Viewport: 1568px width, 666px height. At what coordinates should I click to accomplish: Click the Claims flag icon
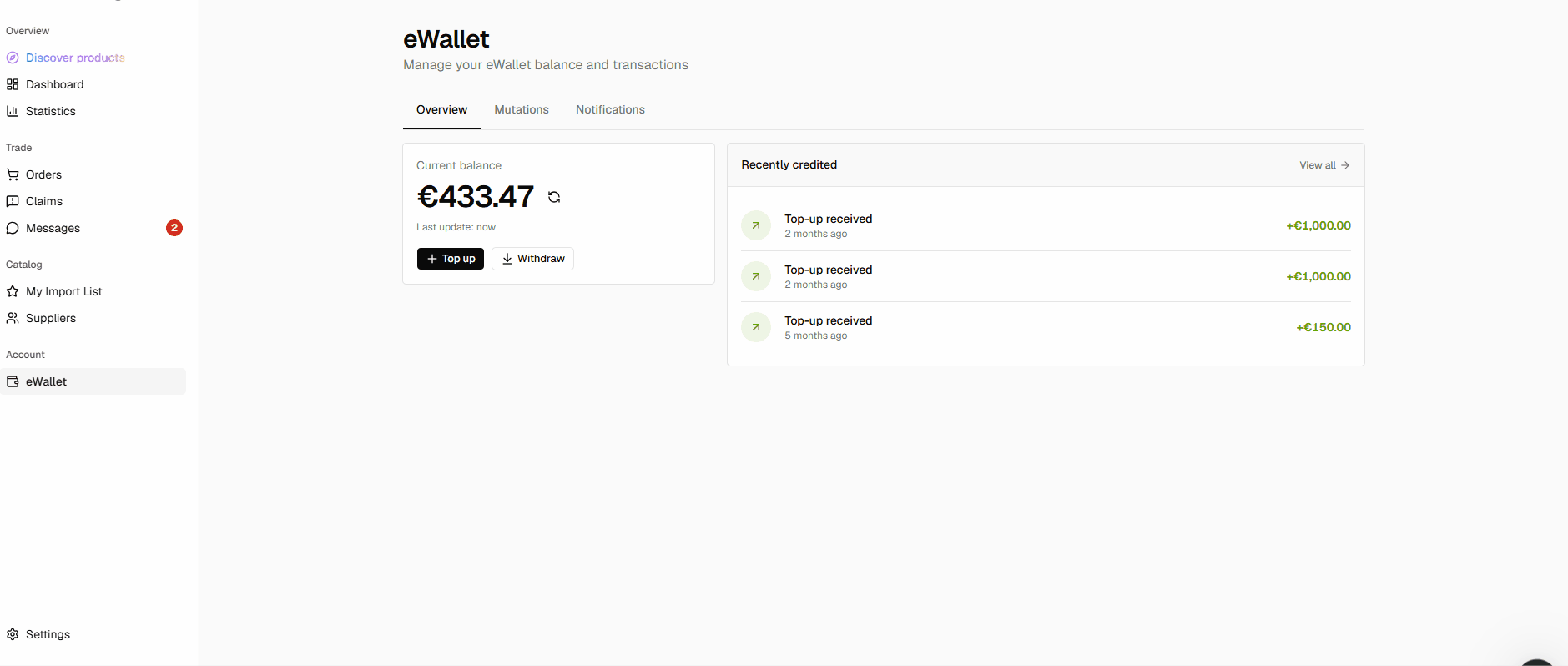13,201
